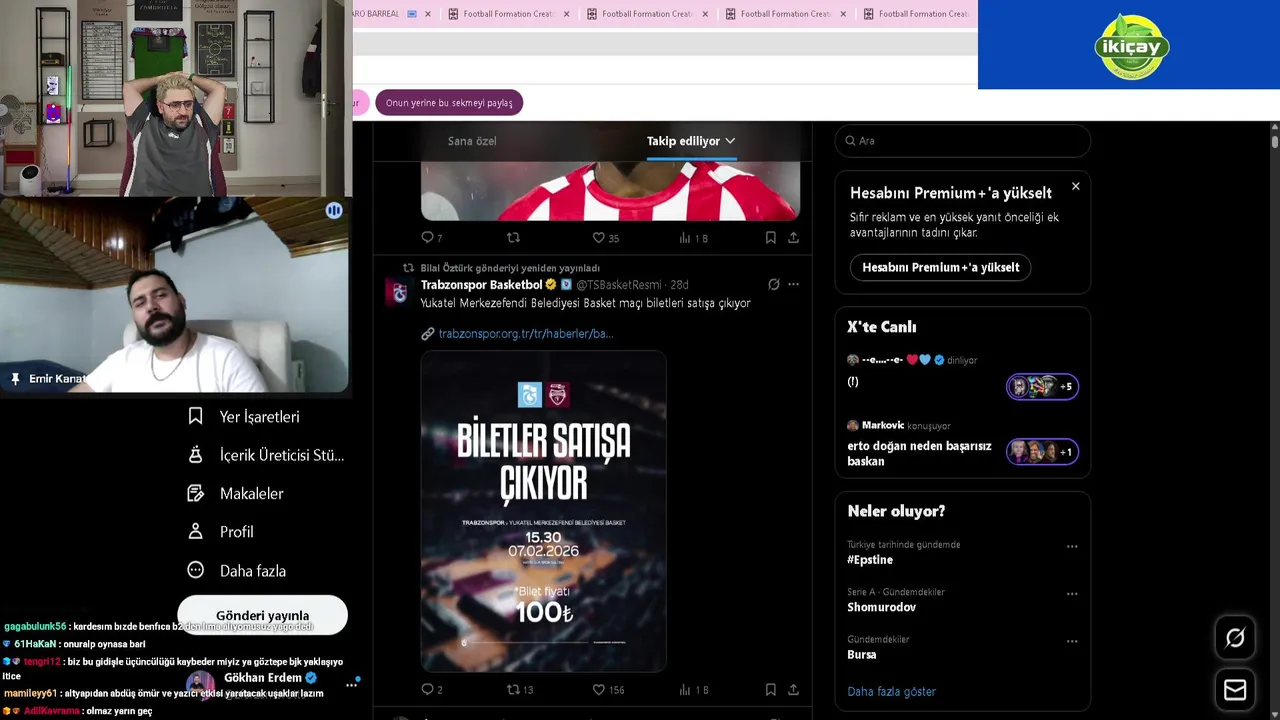Click Daha fazla göster link
The width and height of the screenshot is (1280, 720).
891,691
